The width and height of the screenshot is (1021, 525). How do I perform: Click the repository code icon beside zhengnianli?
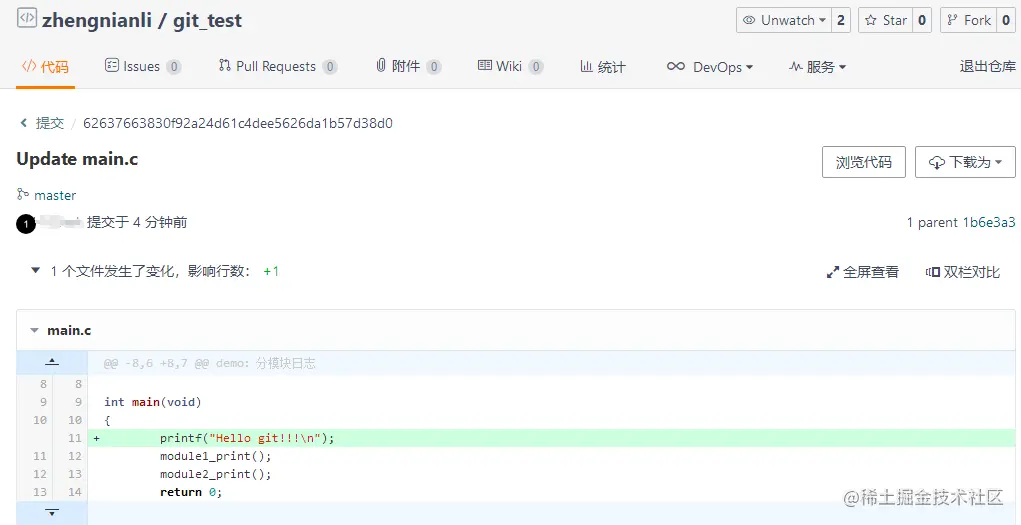tap(27, 19)
